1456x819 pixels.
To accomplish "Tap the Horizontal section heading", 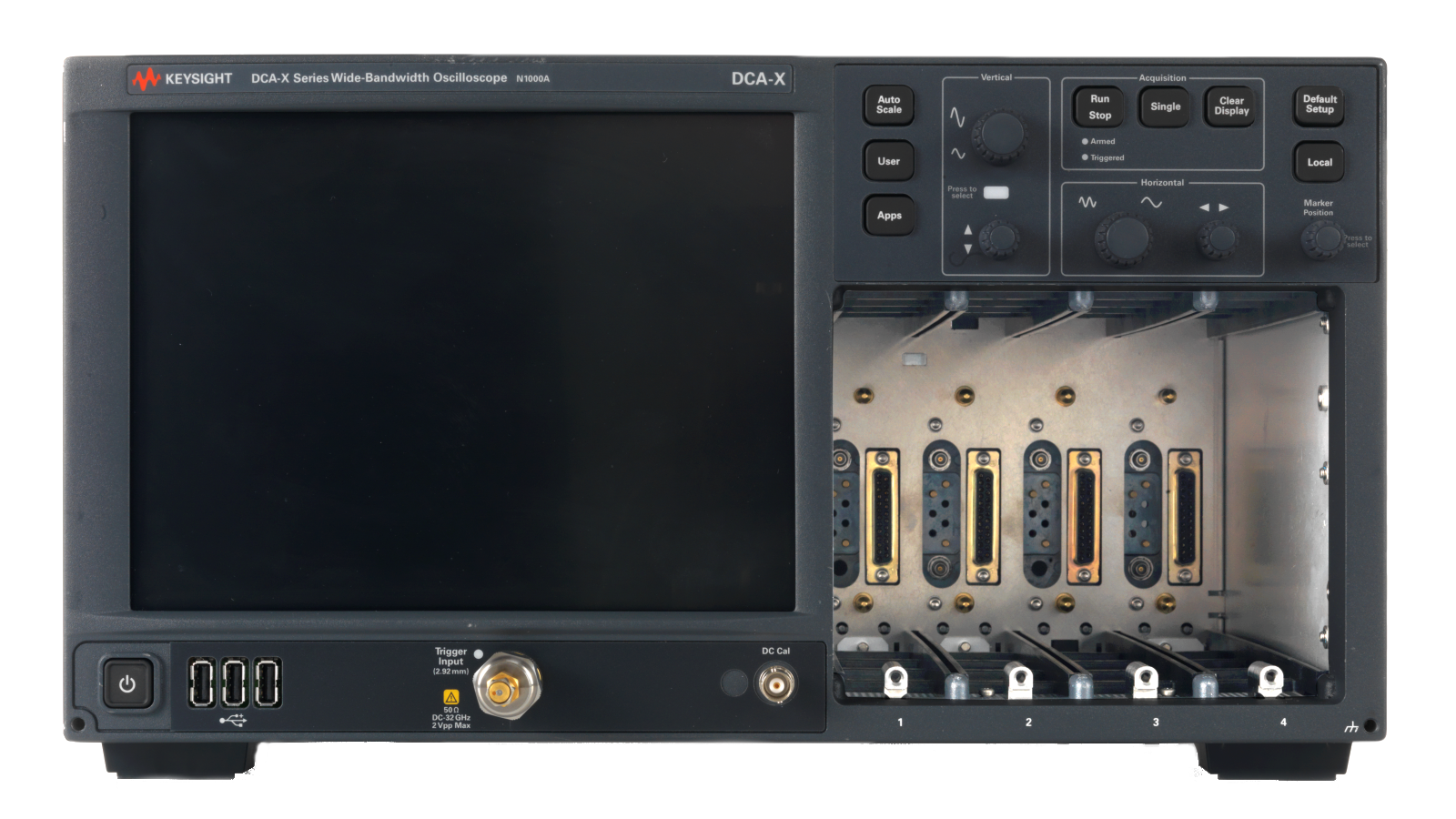I will click(1162, 183).
